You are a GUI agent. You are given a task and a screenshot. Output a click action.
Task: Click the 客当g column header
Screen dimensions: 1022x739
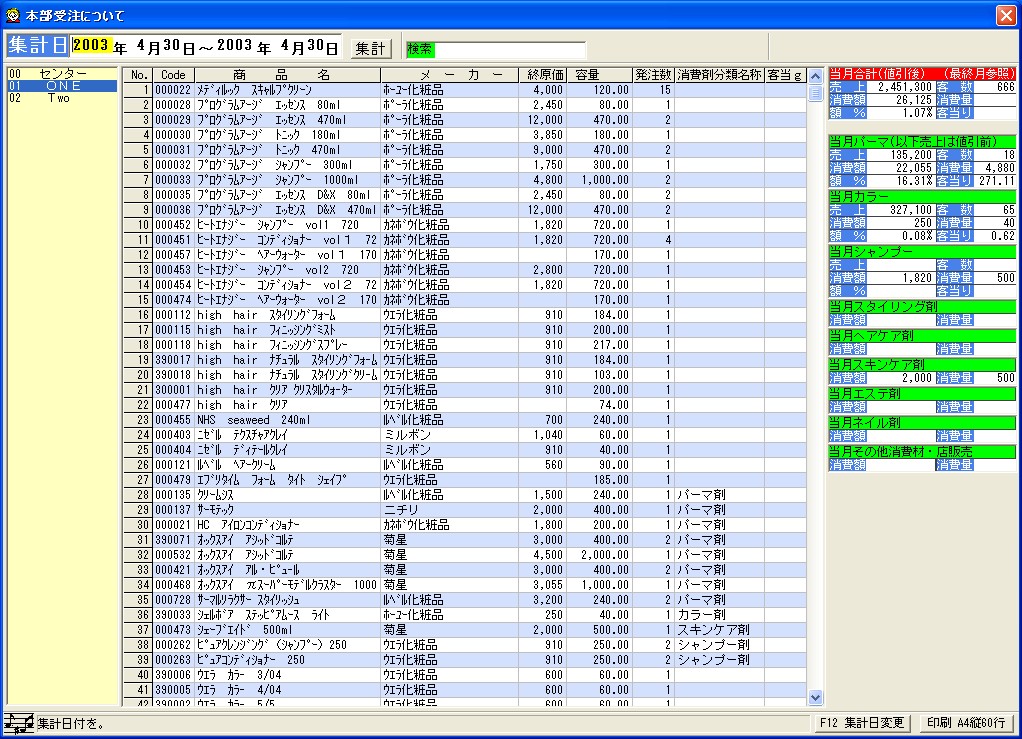785,75
